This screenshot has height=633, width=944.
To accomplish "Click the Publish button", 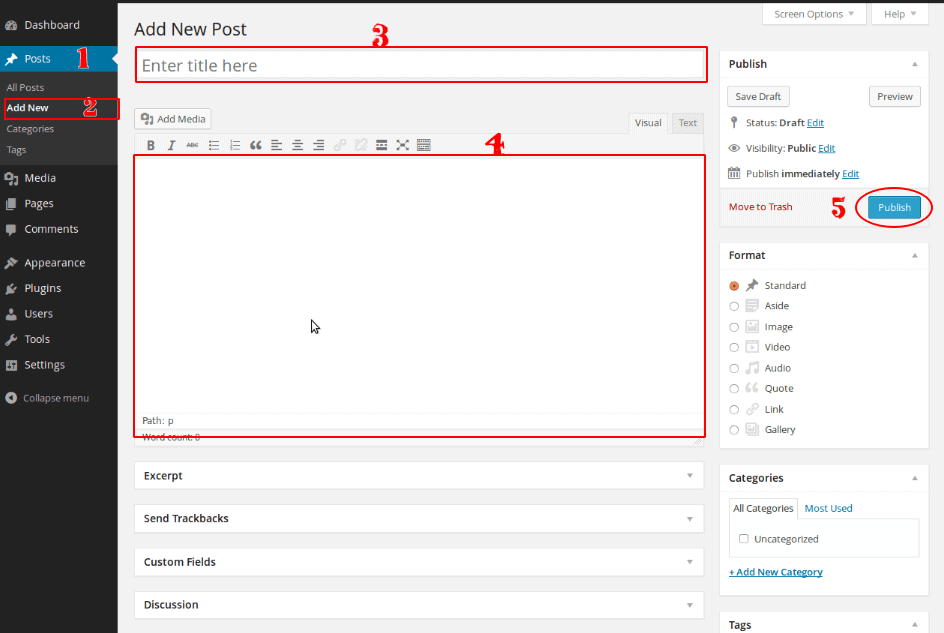I will [894, 207].
